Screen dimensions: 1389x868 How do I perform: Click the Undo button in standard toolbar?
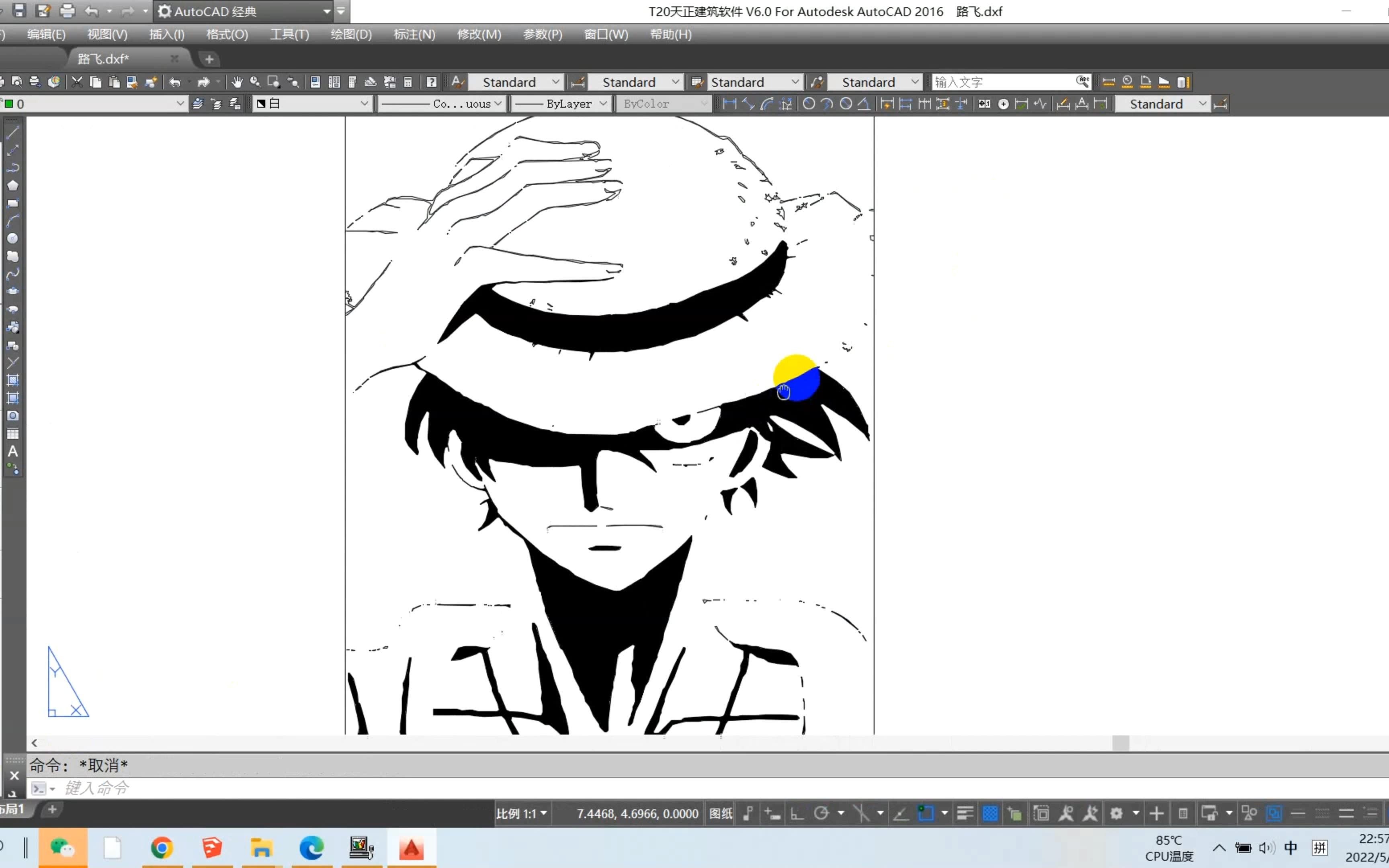tap(174, 82)
